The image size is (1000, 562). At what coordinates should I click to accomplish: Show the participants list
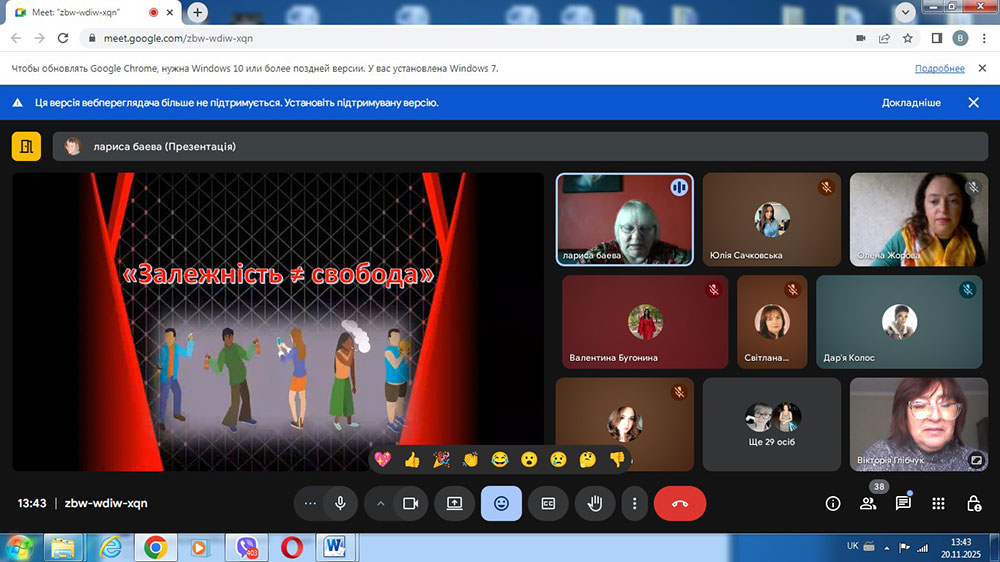tap(868, 503)
